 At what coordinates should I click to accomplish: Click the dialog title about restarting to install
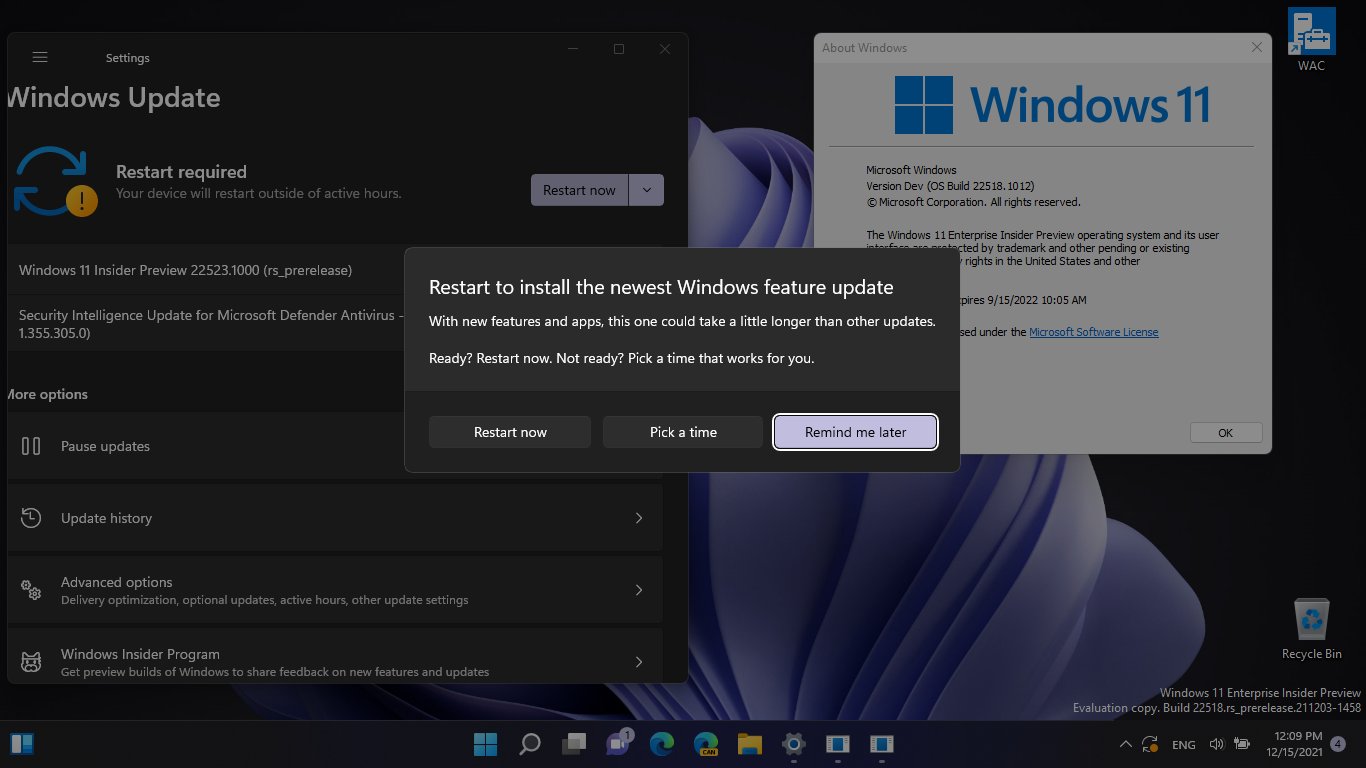tap(661, 288)
